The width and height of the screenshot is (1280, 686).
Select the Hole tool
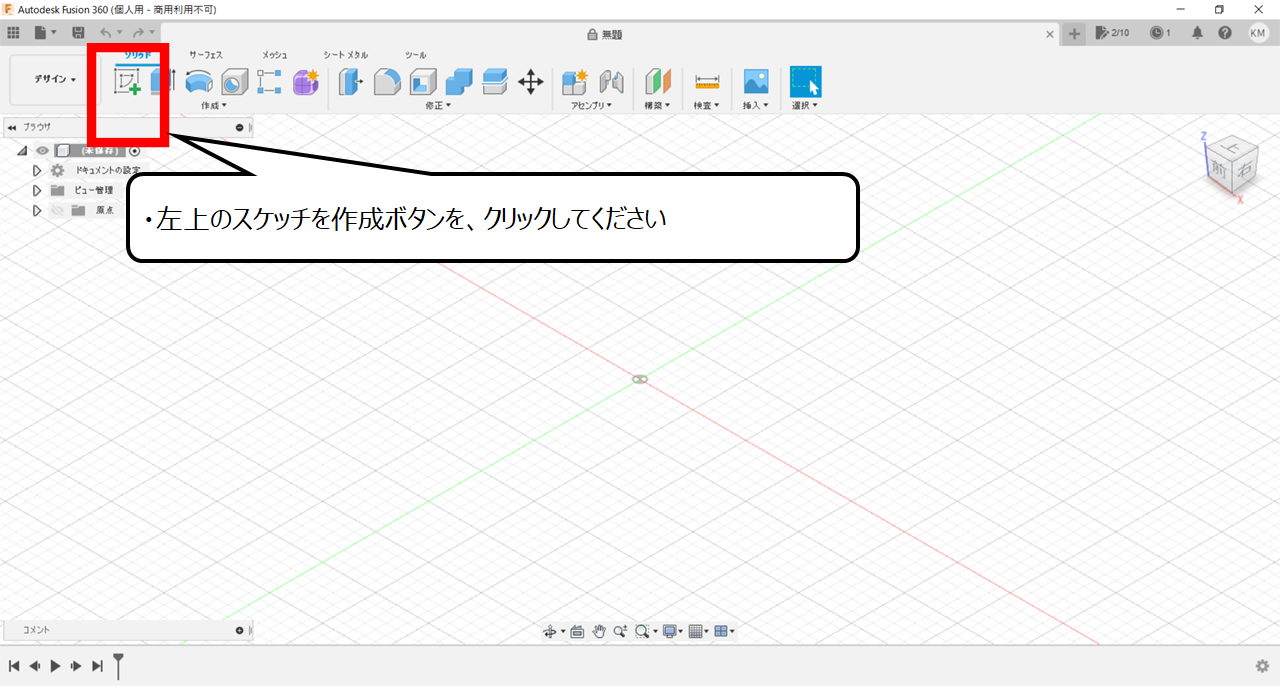pyautogui.click(x=234, y=82)
